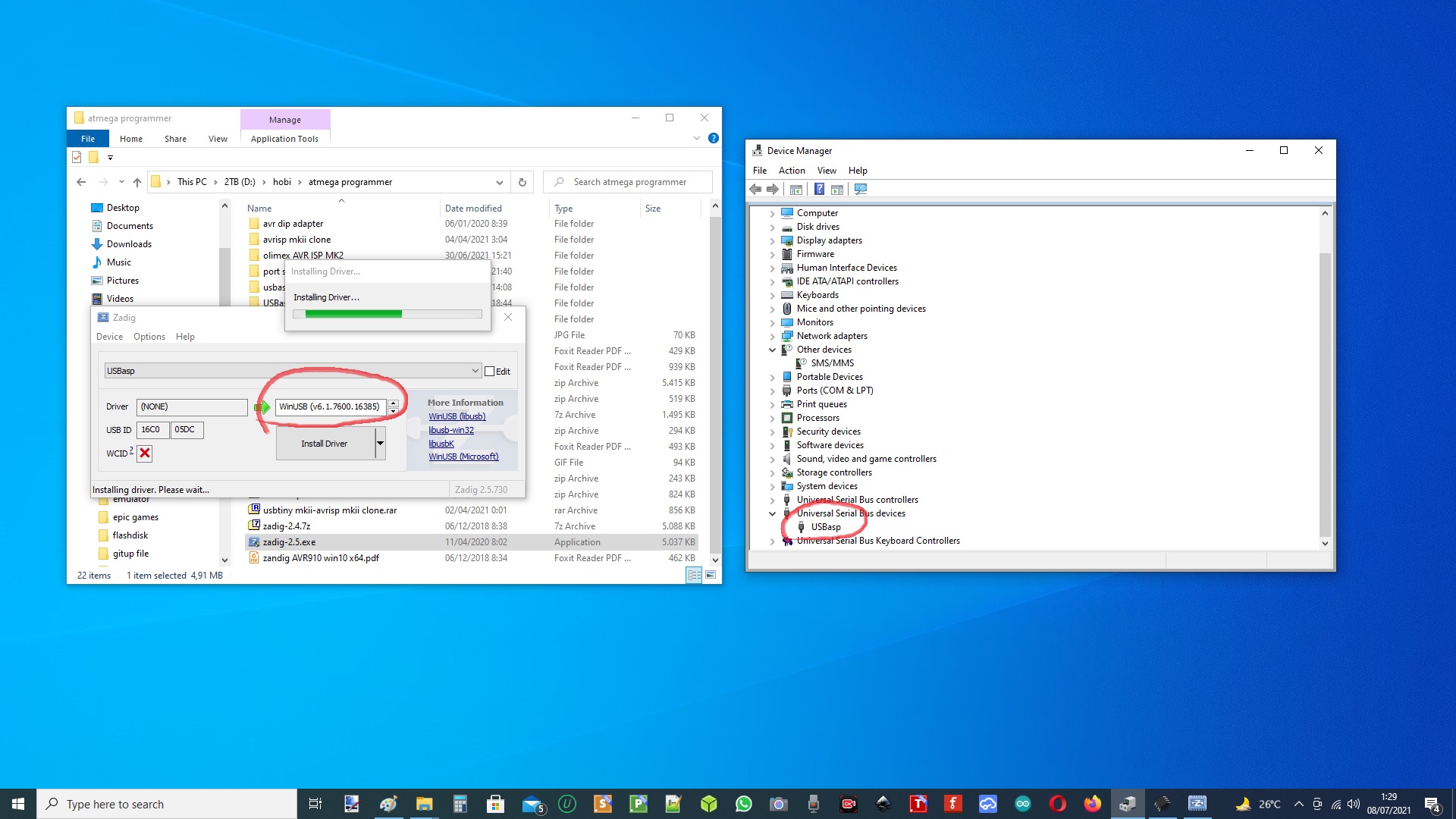Open WhatsApp from the taskbar
The image size is (1456, 819).
click(x=743, y=804)
